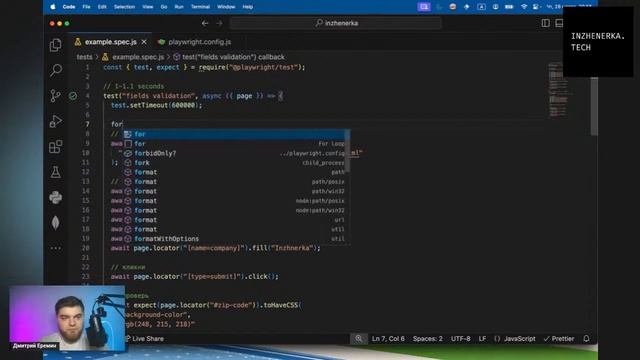Open the Window menu
The height and width of the screenshot is (360, 640).
[226, 7]
